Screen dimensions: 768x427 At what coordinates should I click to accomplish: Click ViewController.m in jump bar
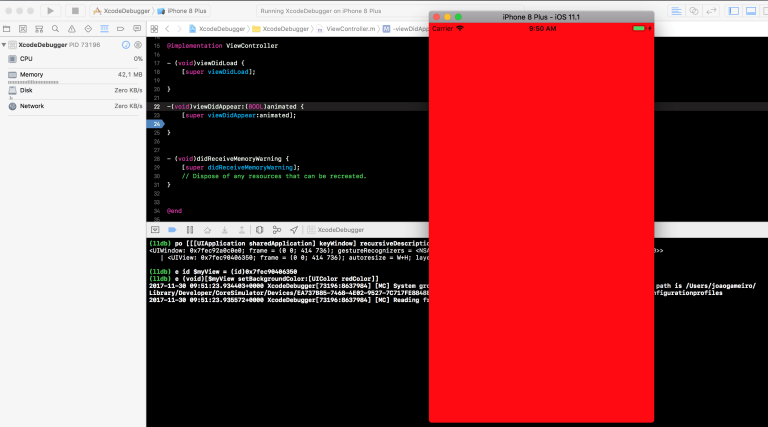click(x=346, y=29)
